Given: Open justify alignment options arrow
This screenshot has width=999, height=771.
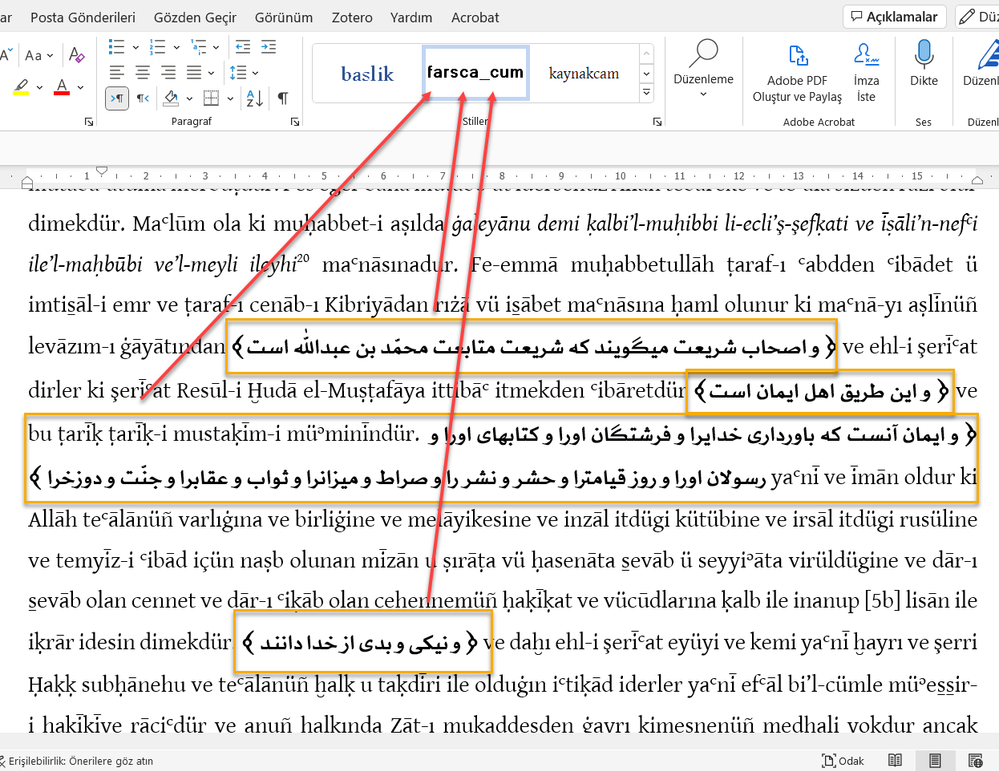Looking at the screenshot, I should click(211, 73).
